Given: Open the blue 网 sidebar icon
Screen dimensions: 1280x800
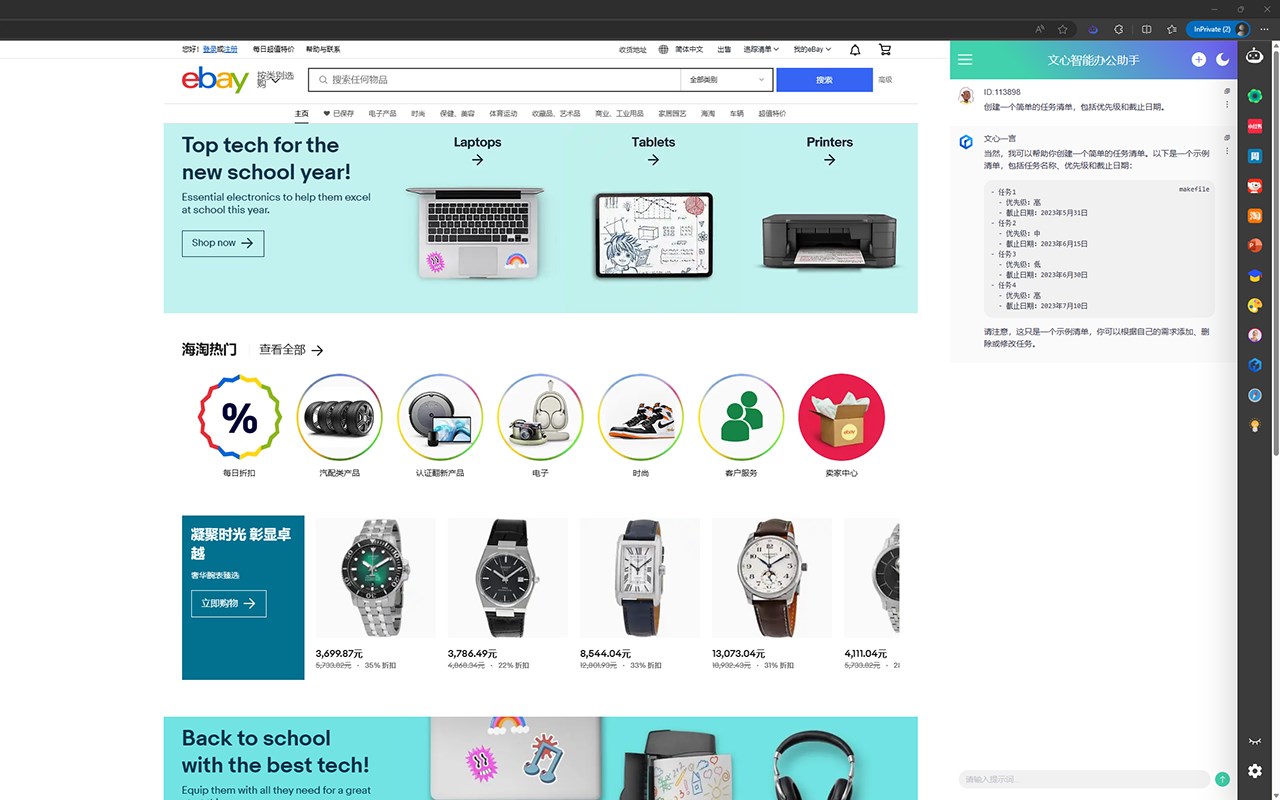Looking at the screenshot, I should click(1254, 156).
